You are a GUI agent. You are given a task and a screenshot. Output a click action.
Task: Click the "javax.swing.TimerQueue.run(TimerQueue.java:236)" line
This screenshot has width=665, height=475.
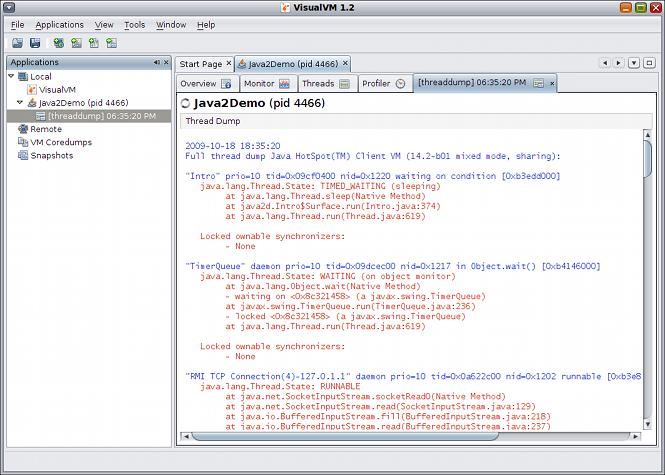[x=350, y=306]
